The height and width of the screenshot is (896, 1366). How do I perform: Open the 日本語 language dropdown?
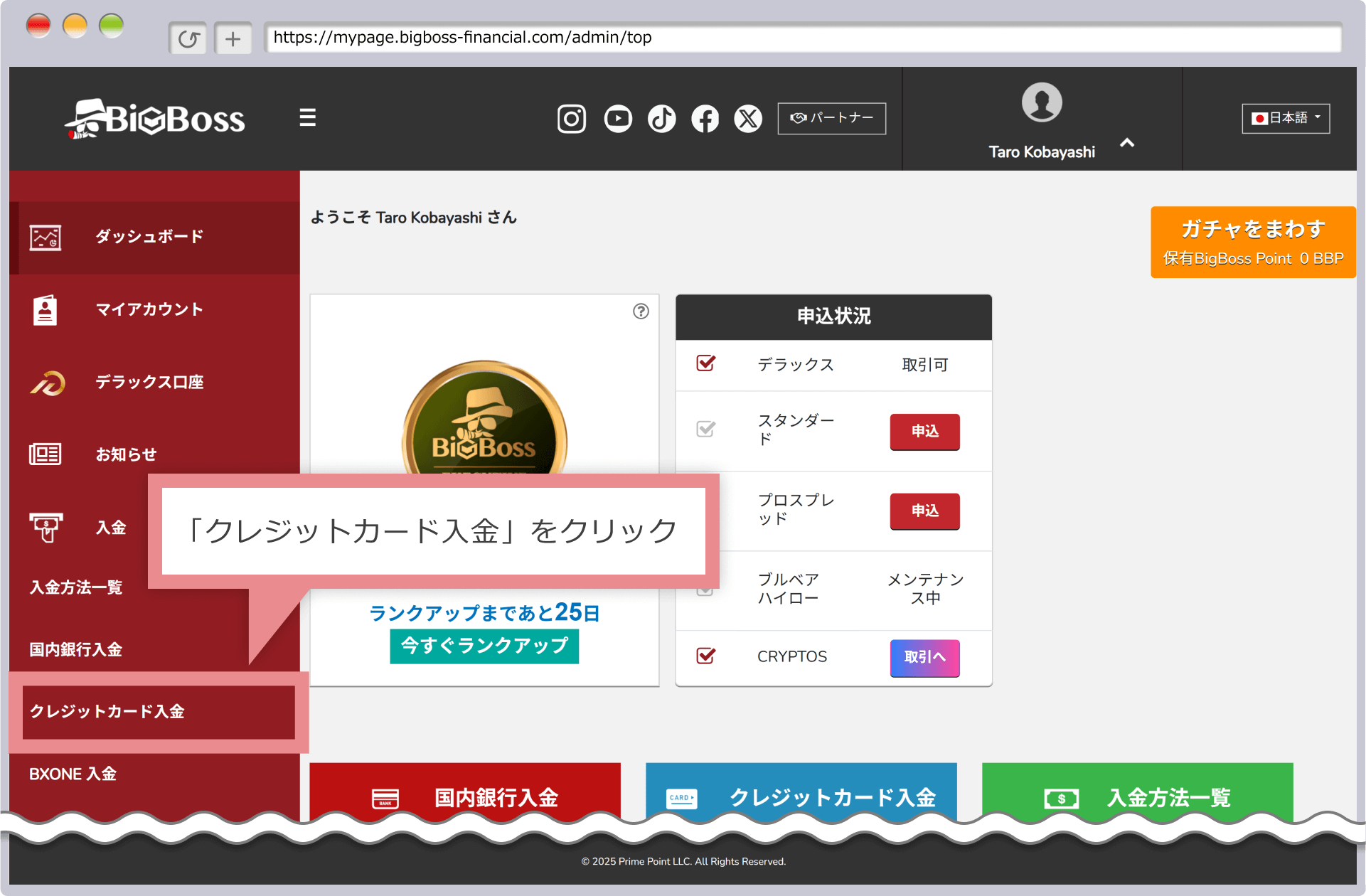pyautogui.click(x=1286, y=118)
